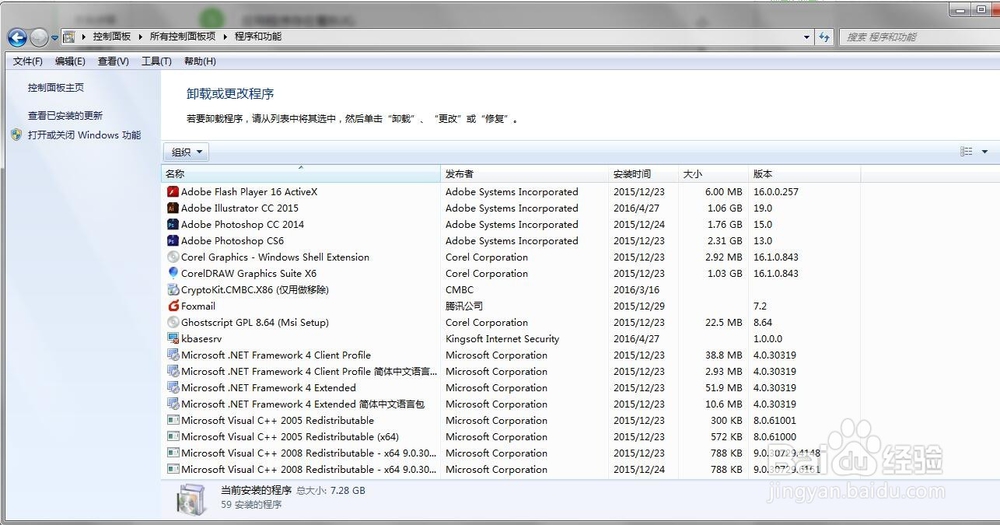1000x525 pixels.
Task: Refresh the 程序和功能 list
Action: 825,37
